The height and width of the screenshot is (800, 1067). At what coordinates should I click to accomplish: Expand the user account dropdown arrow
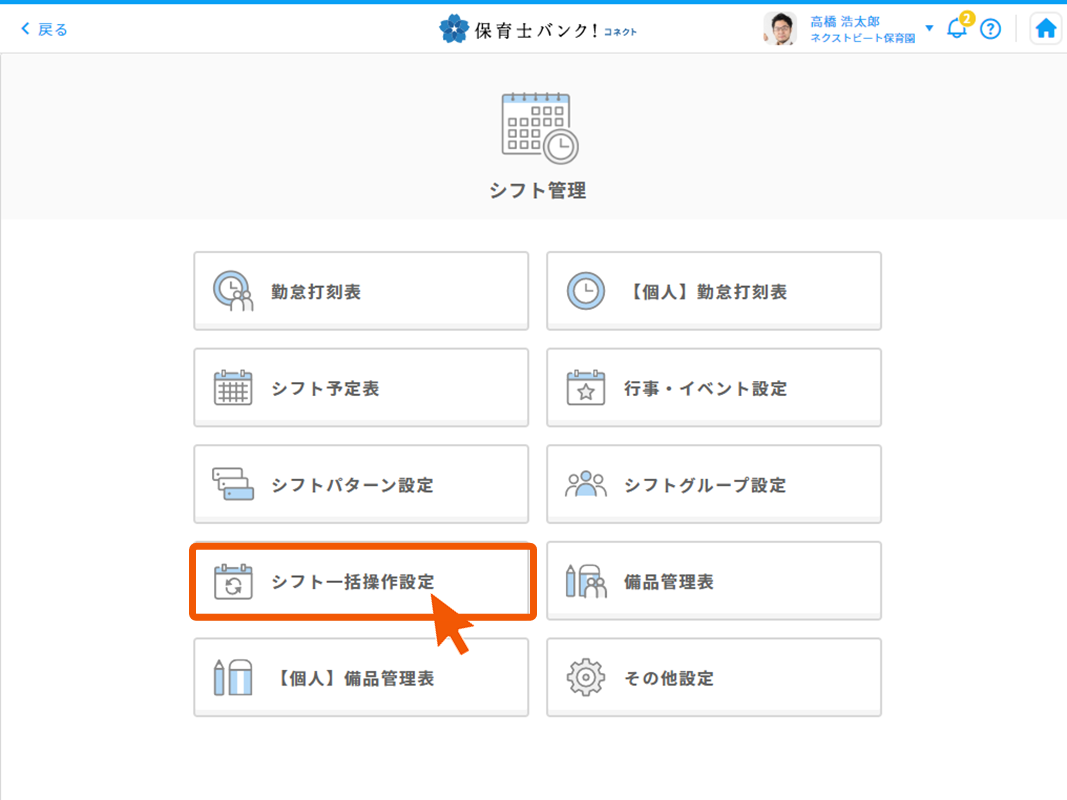point(929,28)
